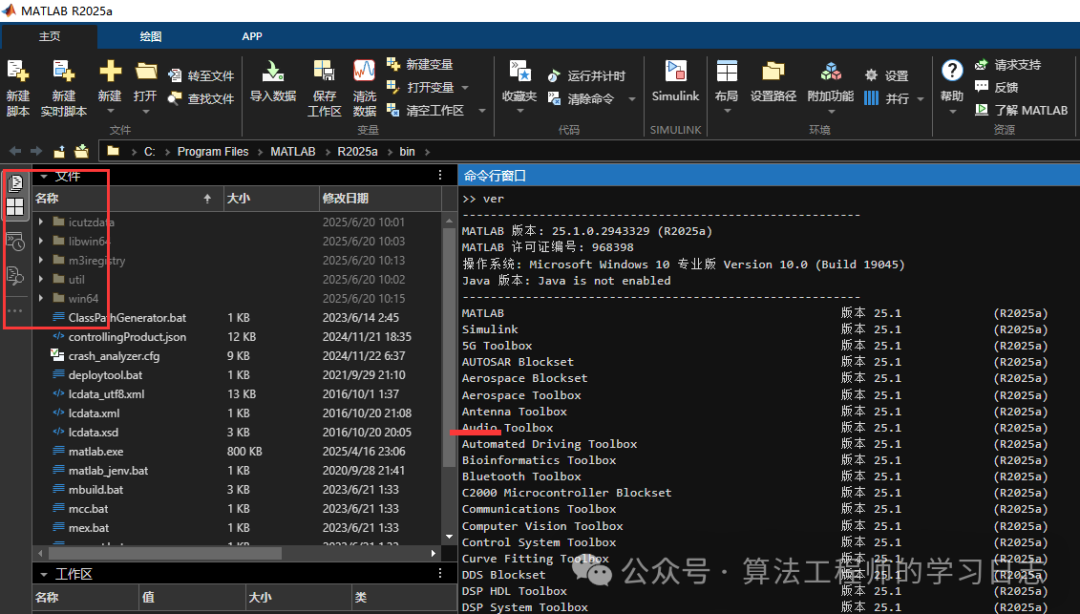Click 查找文件 find files button
The width and height of the screenshot is (1080, 614).
201,99
